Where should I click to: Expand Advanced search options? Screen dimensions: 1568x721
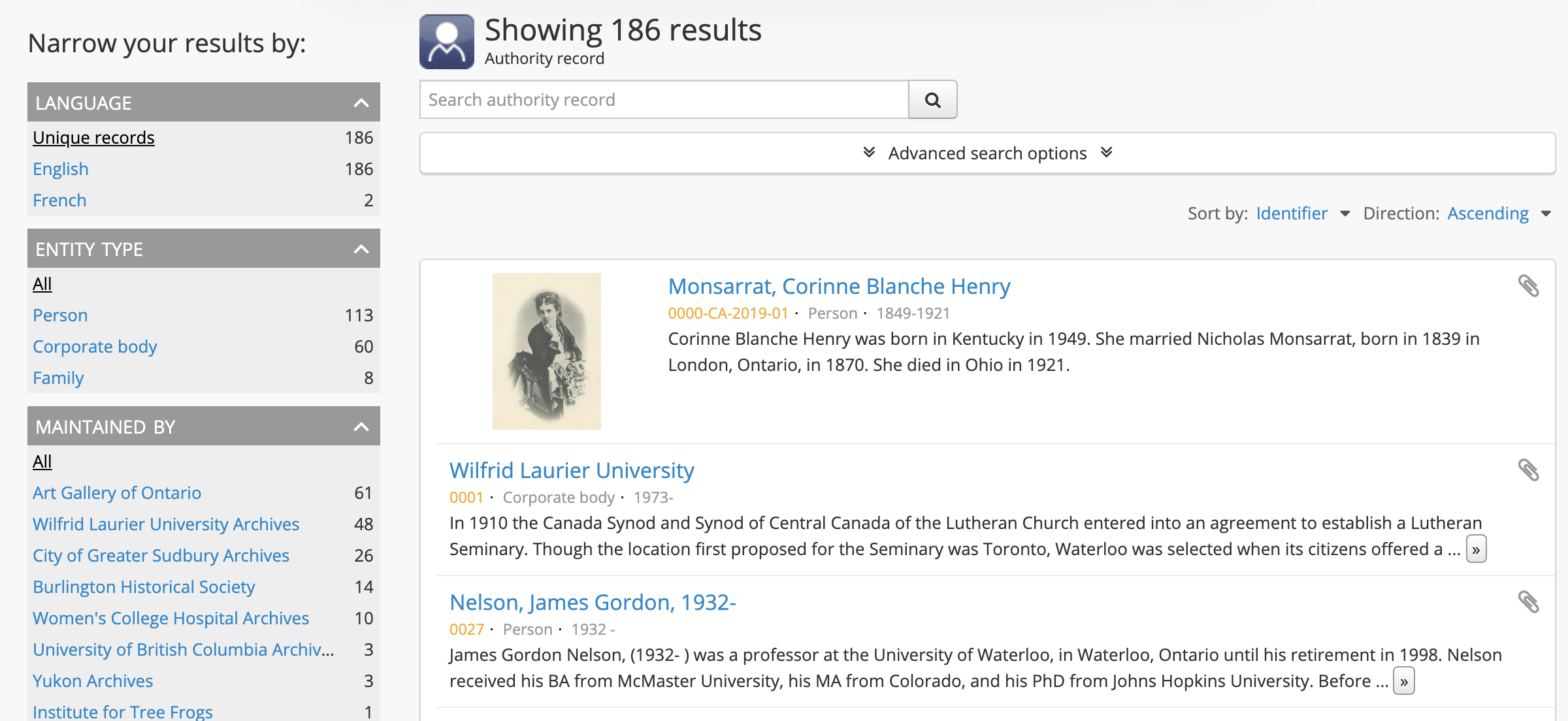pos(987,153)
